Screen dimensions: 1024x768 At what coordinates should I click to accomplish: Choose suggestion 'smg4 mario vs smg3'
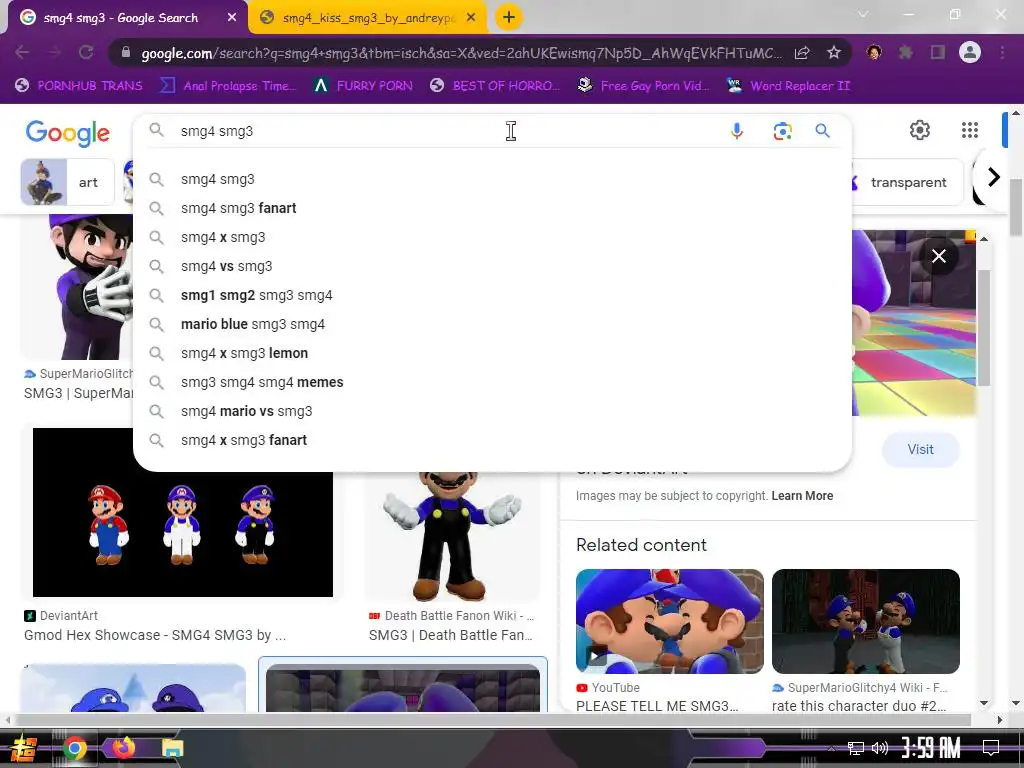point(492,411)
